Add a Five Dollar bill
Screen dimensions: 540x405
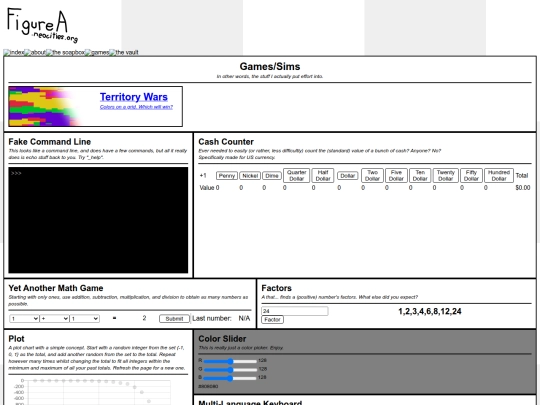pyautogui.click(x=396, y=175)
